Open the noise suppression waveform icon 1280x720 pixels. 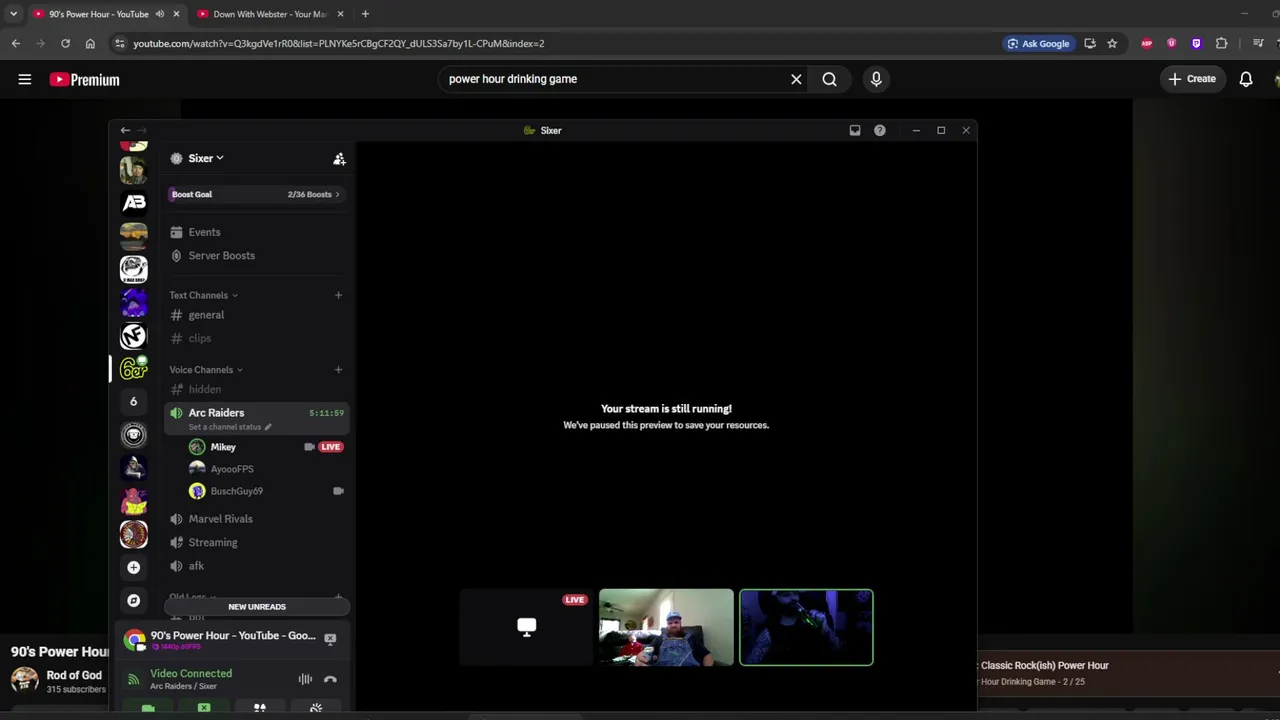tap(305, 679)
